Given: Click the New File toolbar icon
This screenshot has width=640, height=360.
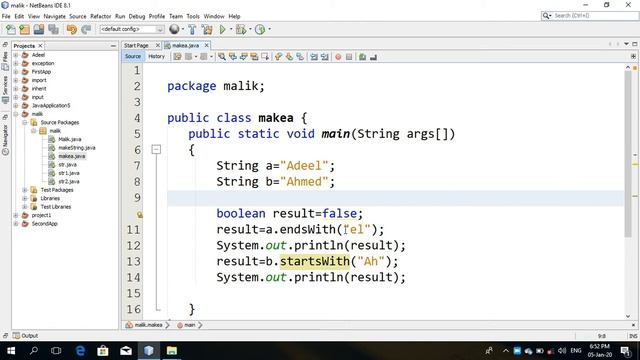Looking at the screenshot, I should coord(11,29).
